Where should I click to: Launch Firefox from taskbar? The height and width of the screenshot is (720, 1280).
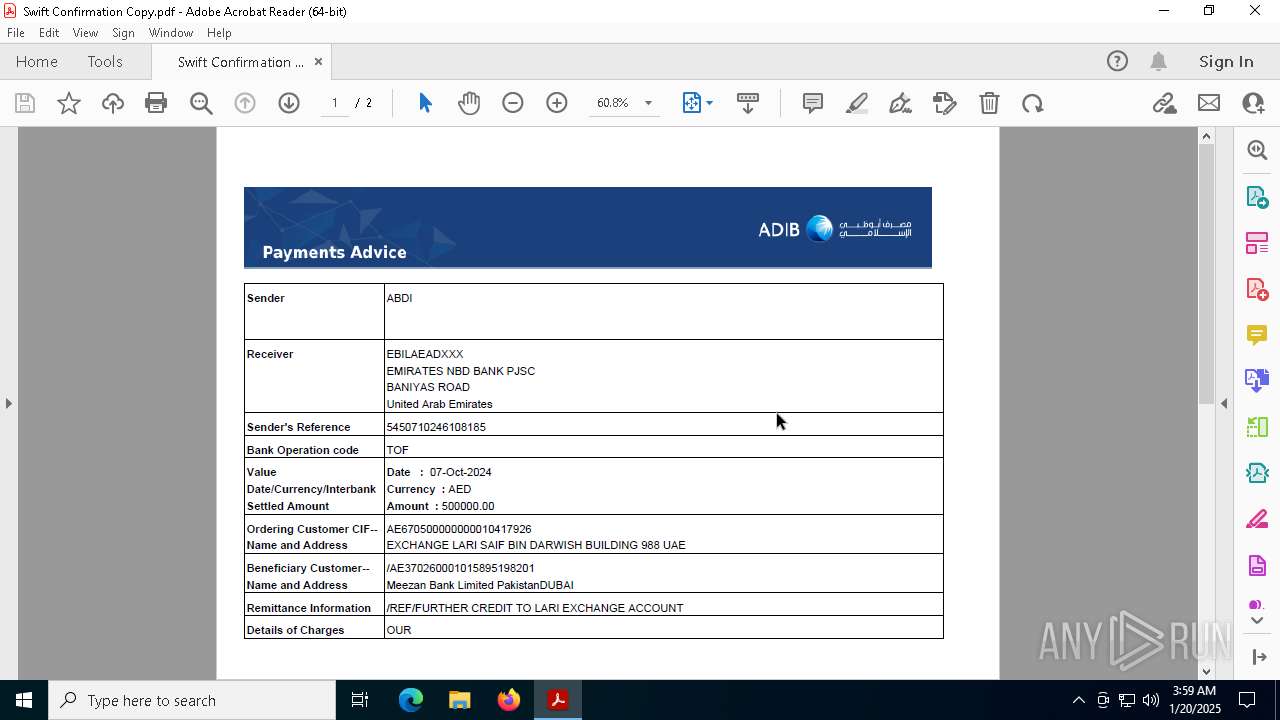(509, 700)
